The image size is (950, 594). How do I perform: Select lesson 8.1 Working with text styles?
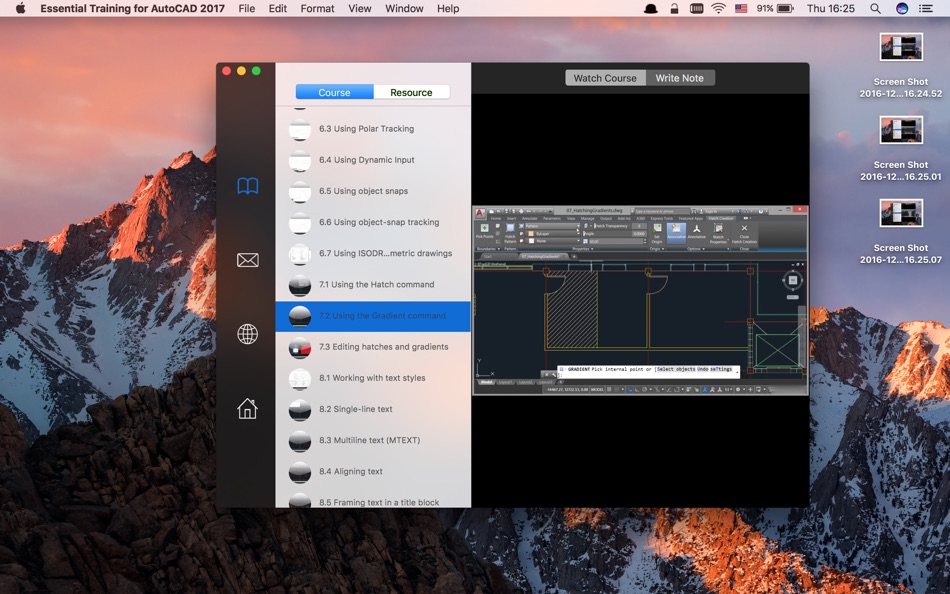tap(373, 378)
